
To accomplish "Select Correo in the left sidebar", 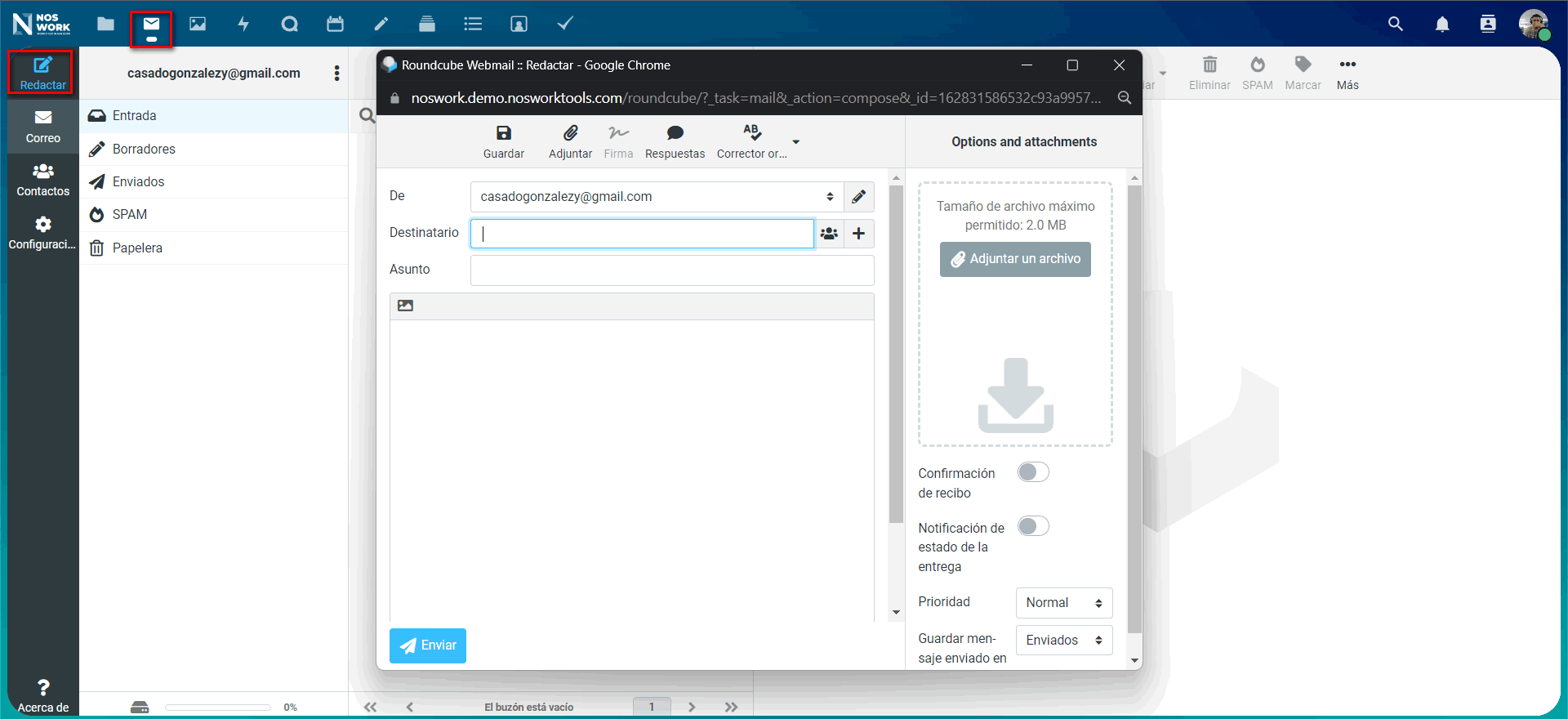I will [x=42, y=127].
